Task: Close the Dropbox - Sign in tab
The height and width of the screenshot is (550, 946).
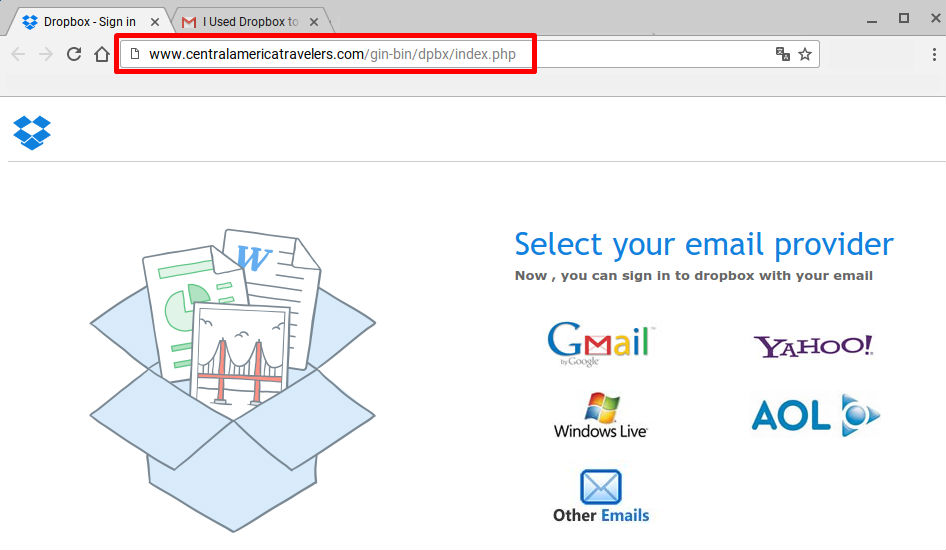Action: click(155, 22)
